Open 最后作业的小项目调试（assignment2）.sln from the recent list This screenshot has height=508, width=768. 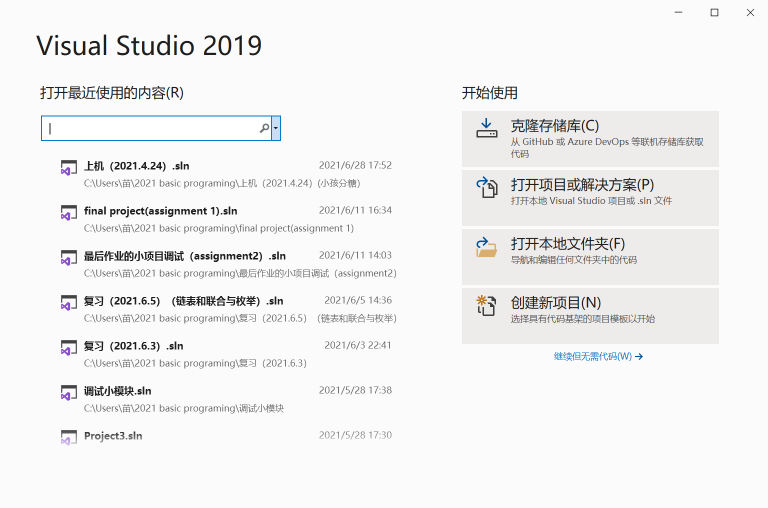click(x=185, y=255)
